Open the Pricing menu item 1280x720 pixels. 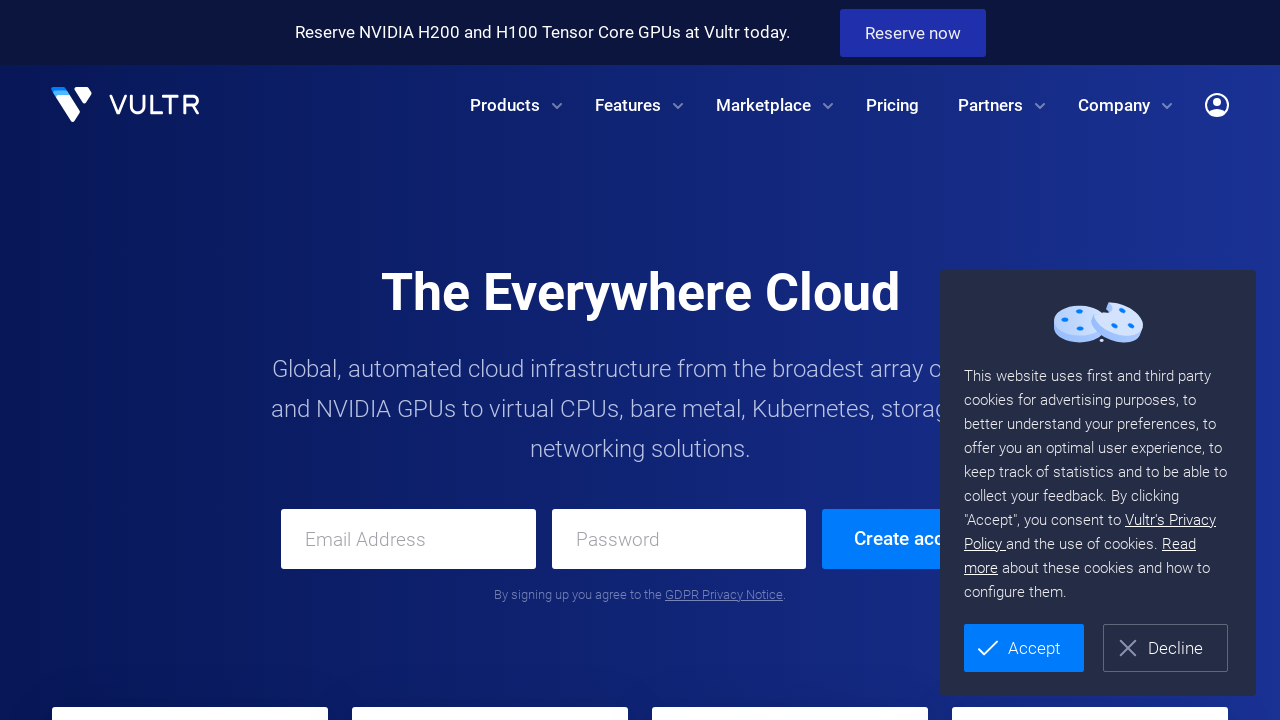(892, 105)
